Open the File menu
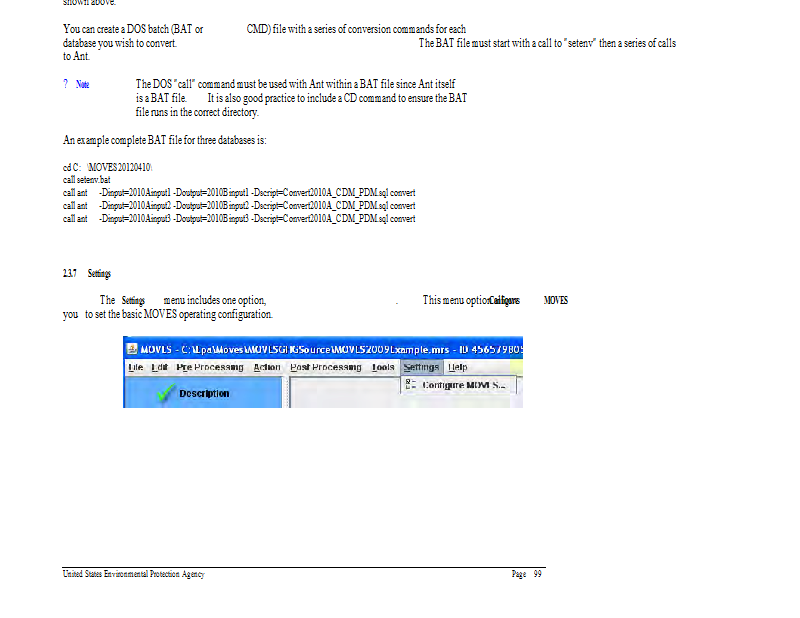The width and height of the screenshot is (800, 618). pos(136,367)
